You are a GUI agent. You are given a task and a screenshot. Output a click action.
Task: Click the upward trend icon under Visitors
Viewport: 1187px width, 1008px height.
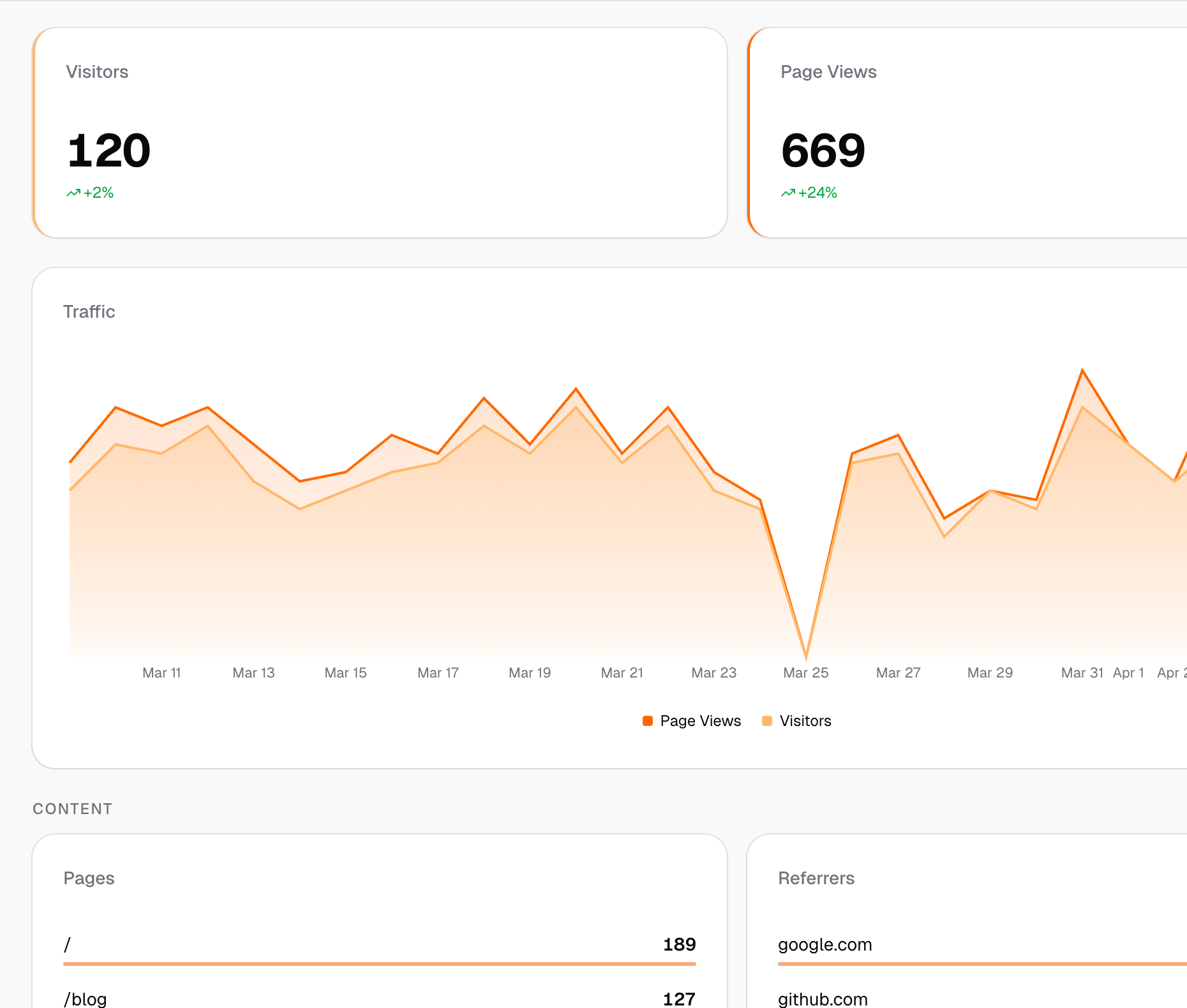tap(73, 193)
